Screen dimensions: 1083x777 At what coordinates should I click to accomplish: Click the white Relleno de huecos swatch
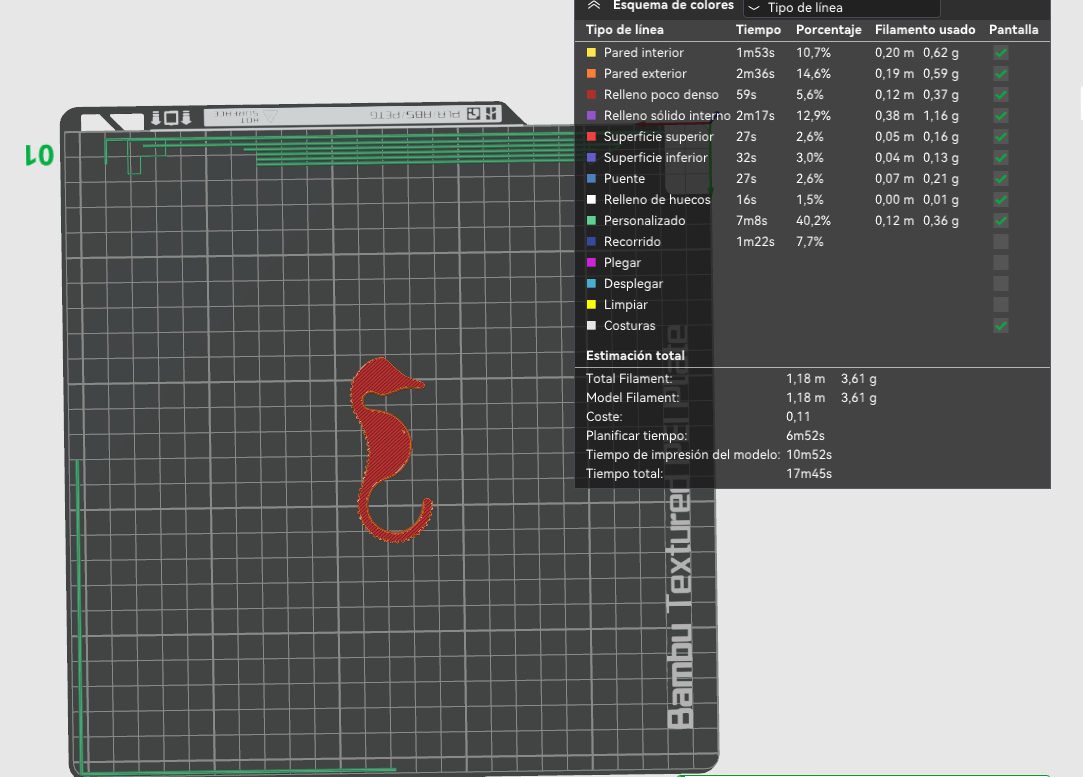click(591, 200)
